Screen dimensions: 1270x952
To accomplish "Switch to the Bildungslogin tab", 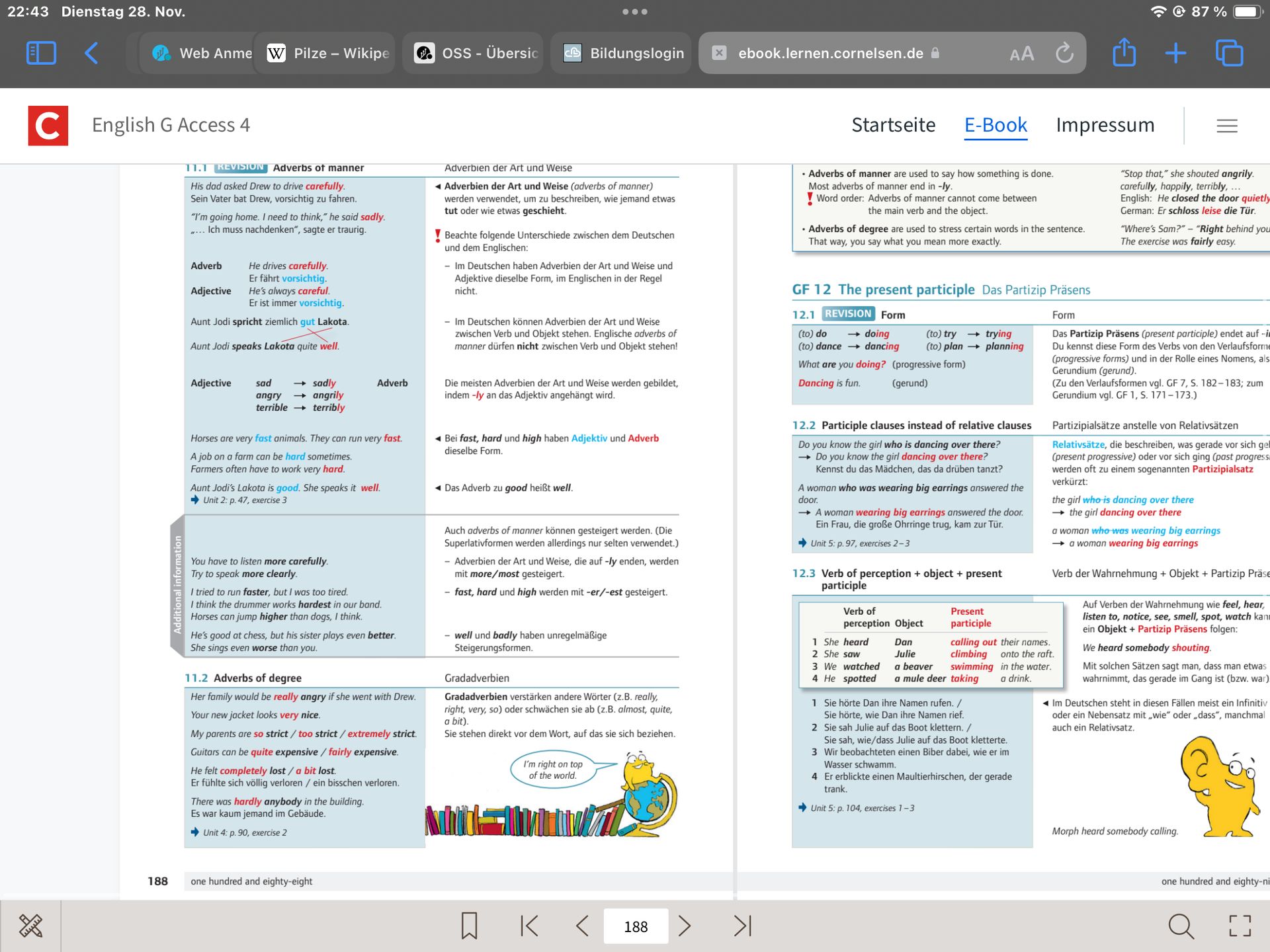I will [623, 53].
